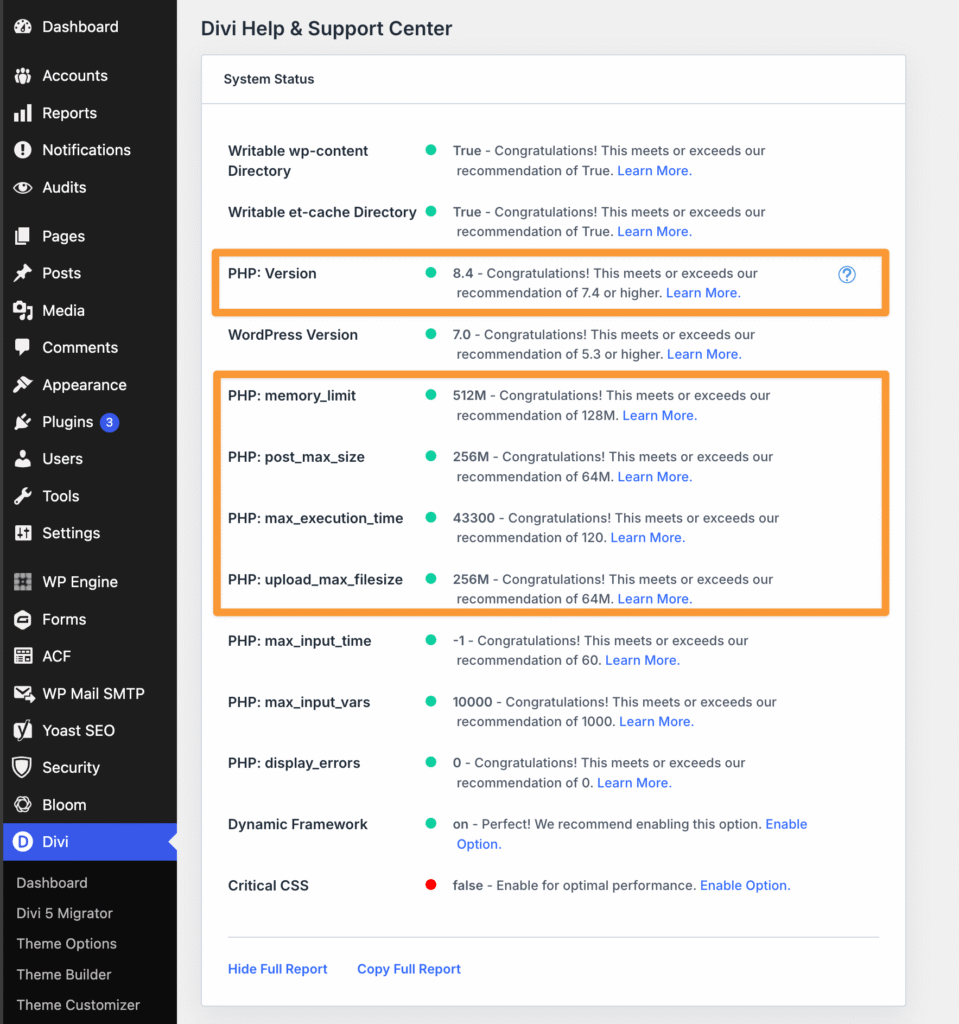Click the 'PHP: display_errors' label

pos(294,763)
